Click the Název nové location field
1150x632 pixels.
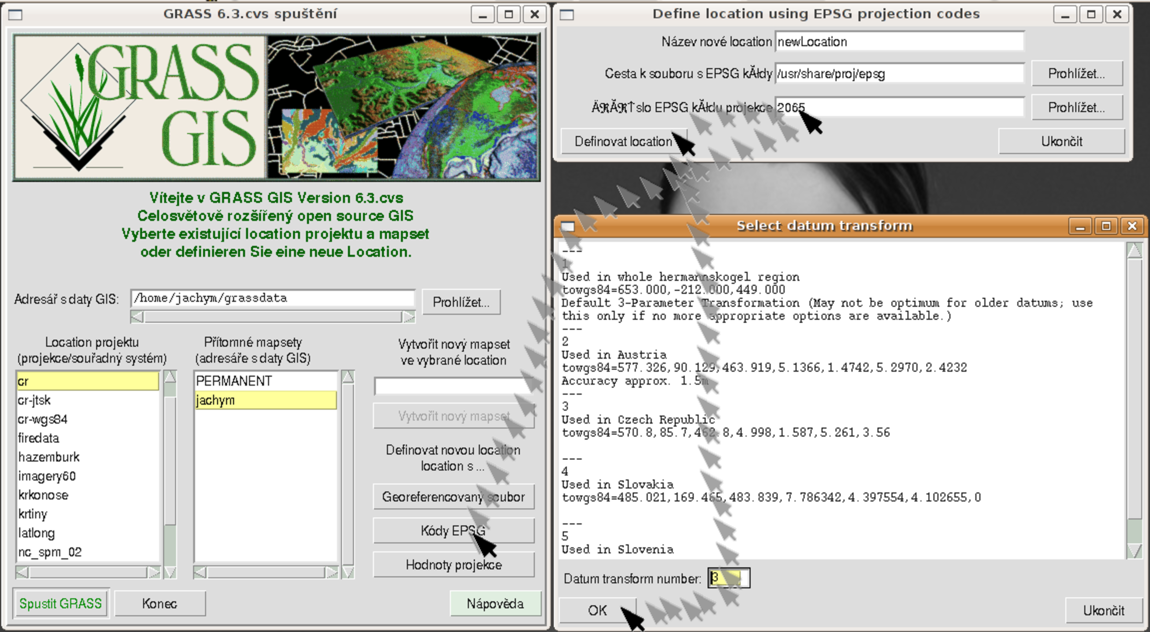click(899, 42)
